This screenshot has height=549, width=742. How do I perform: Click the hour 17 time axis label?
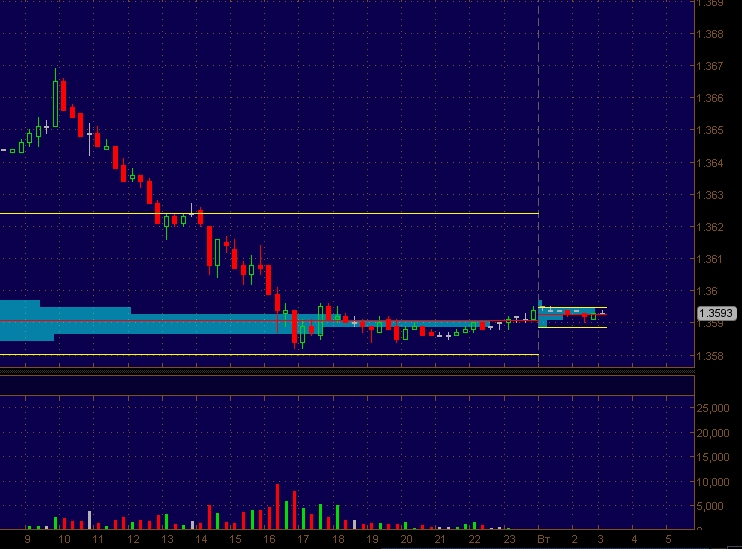(x=303, y=539)
